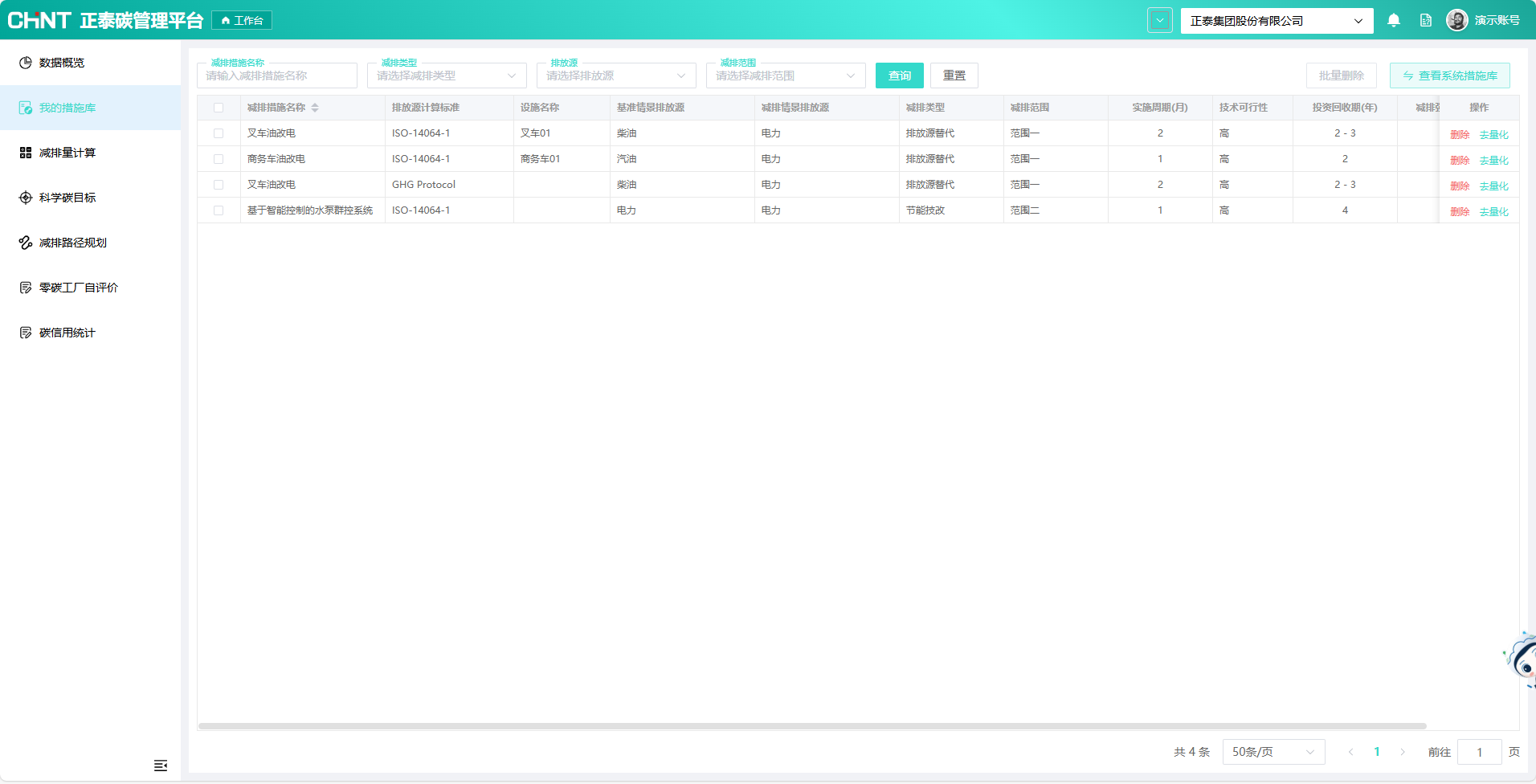
Task: Go to next page arrow
Action: click(x=1403, y=752)
